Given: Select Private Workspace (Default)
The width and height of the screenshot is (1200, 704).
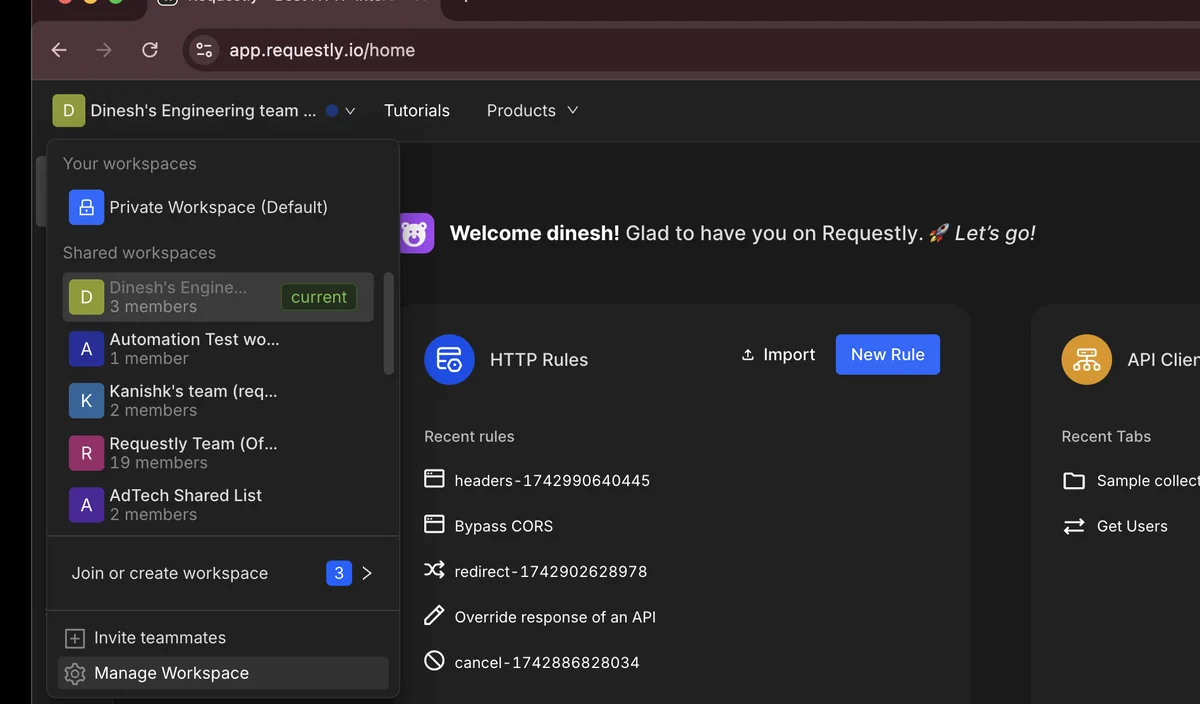Looking at the screenshot, I should [218, 207].
